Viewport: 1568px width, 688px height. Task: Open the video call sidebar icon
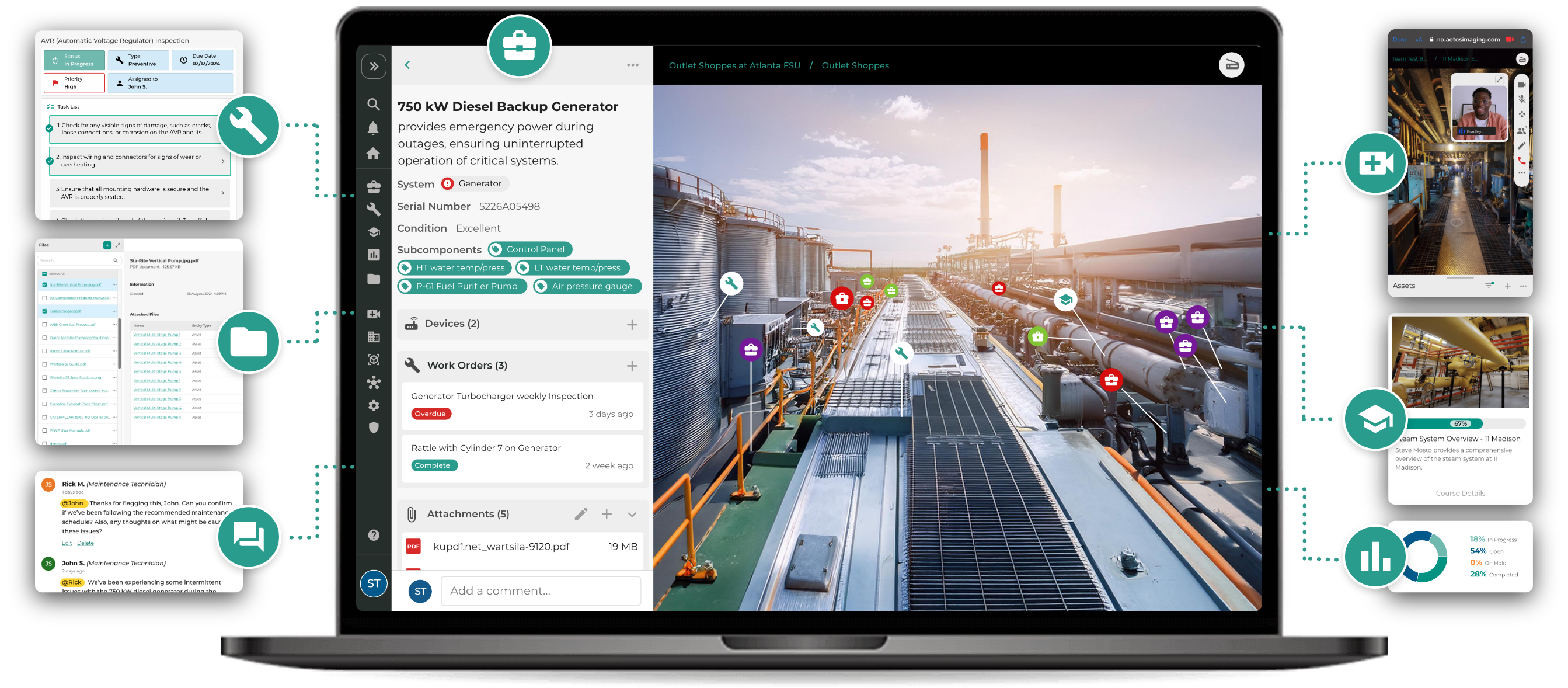tap(373, 314)
